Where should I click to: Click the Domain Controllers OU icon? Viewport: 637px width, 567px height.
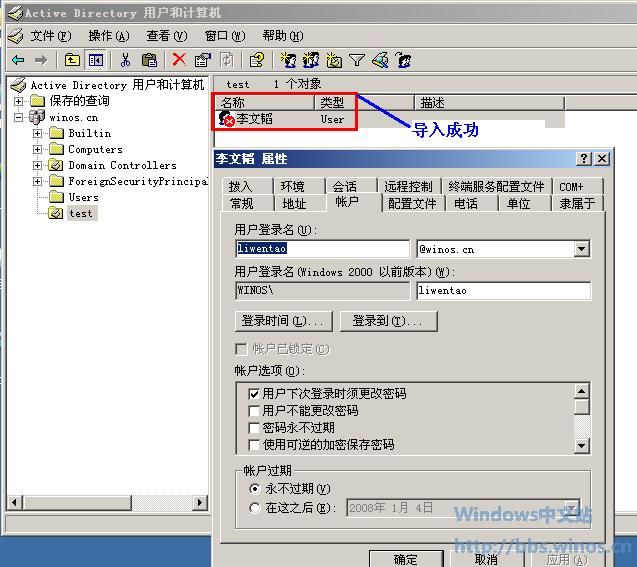56,165
